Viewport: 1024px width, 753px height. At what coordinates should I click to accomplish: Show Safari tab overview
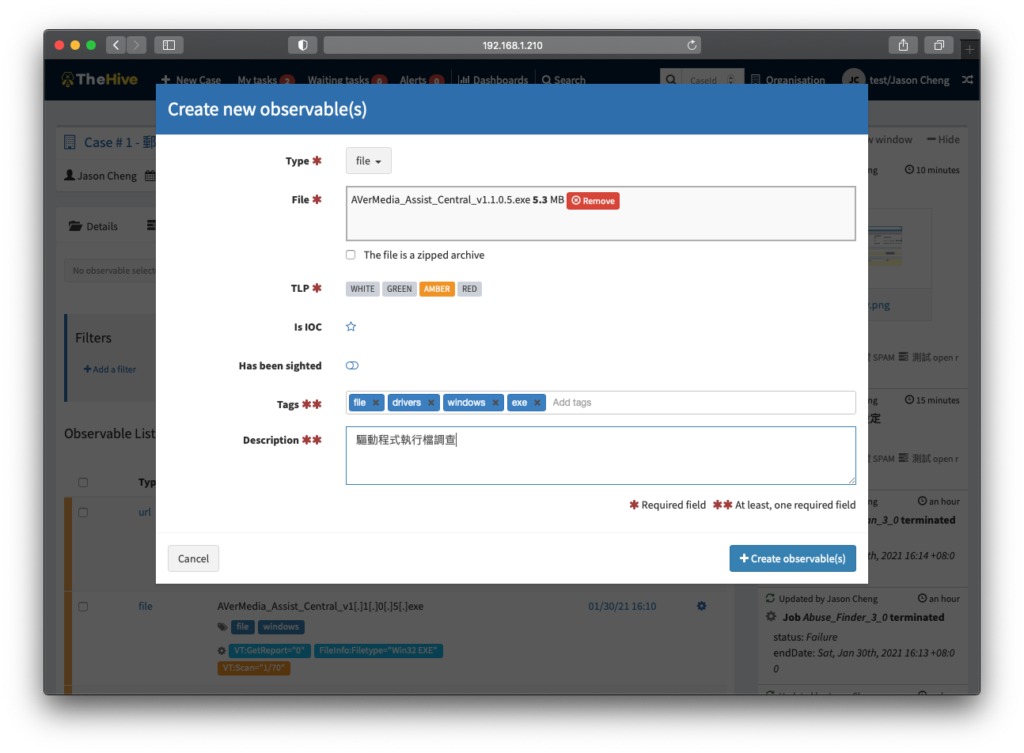[938, 45]
